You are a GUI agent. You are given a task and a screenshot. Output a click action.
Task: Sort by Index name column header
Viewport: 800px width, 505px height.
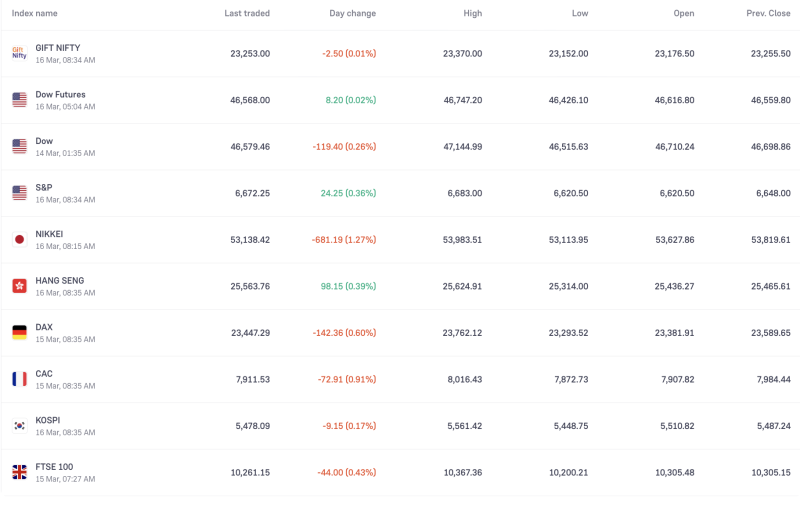pyautogui.click(x=35, y=13)
